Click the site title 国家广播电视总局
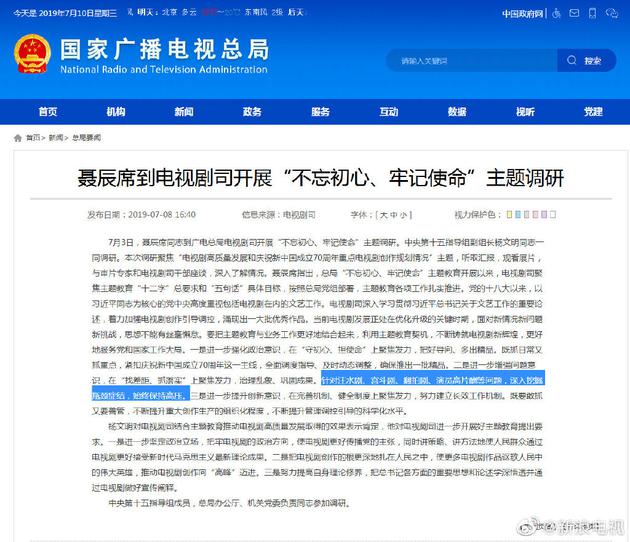 coord(164,49)
